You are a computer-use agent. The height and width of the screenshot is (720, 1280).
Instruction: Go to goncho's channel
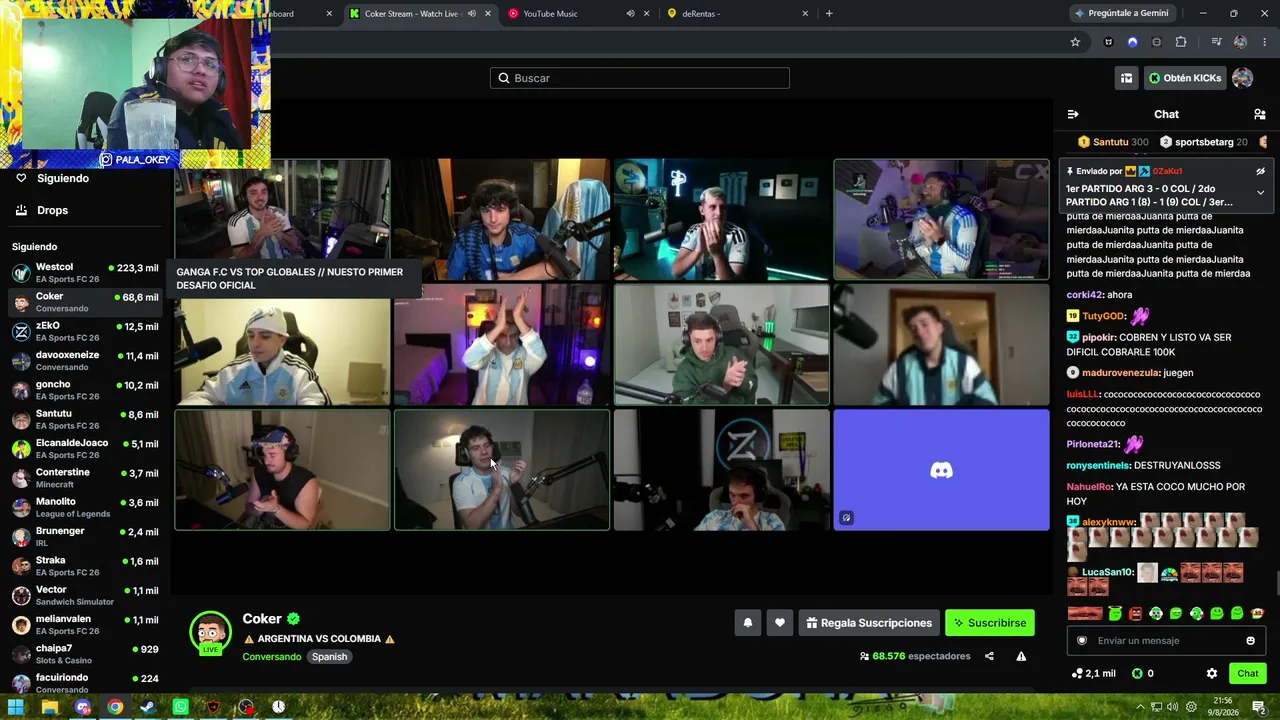click(85, 390)
